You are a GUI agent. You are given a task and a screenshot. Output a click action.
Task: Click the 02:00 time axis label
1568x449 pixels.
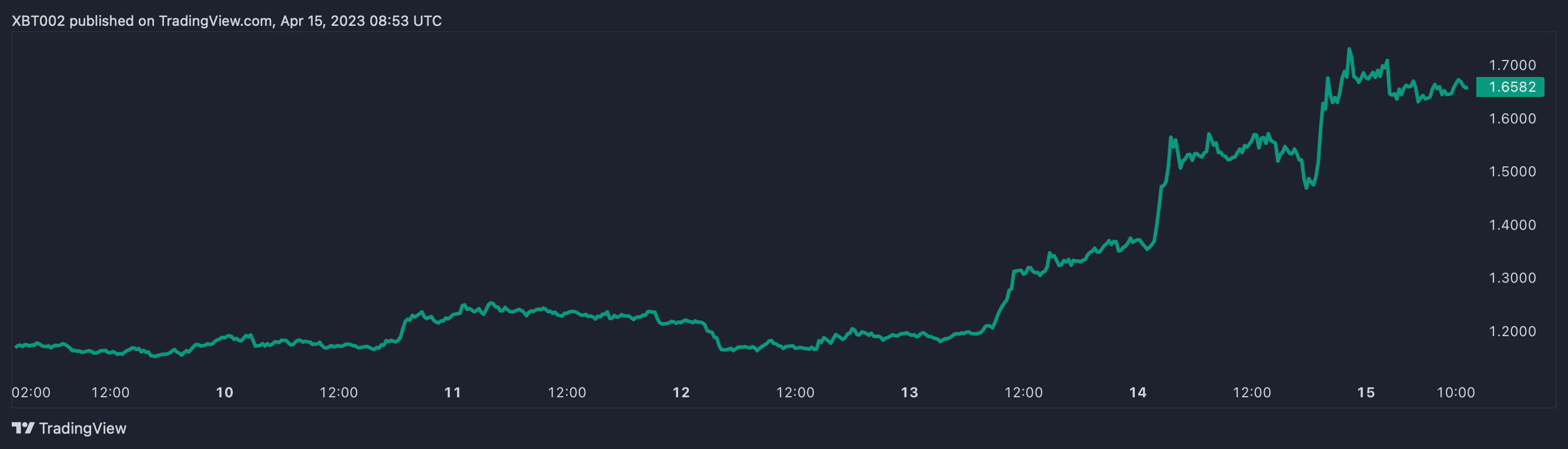tap(31, 393)
